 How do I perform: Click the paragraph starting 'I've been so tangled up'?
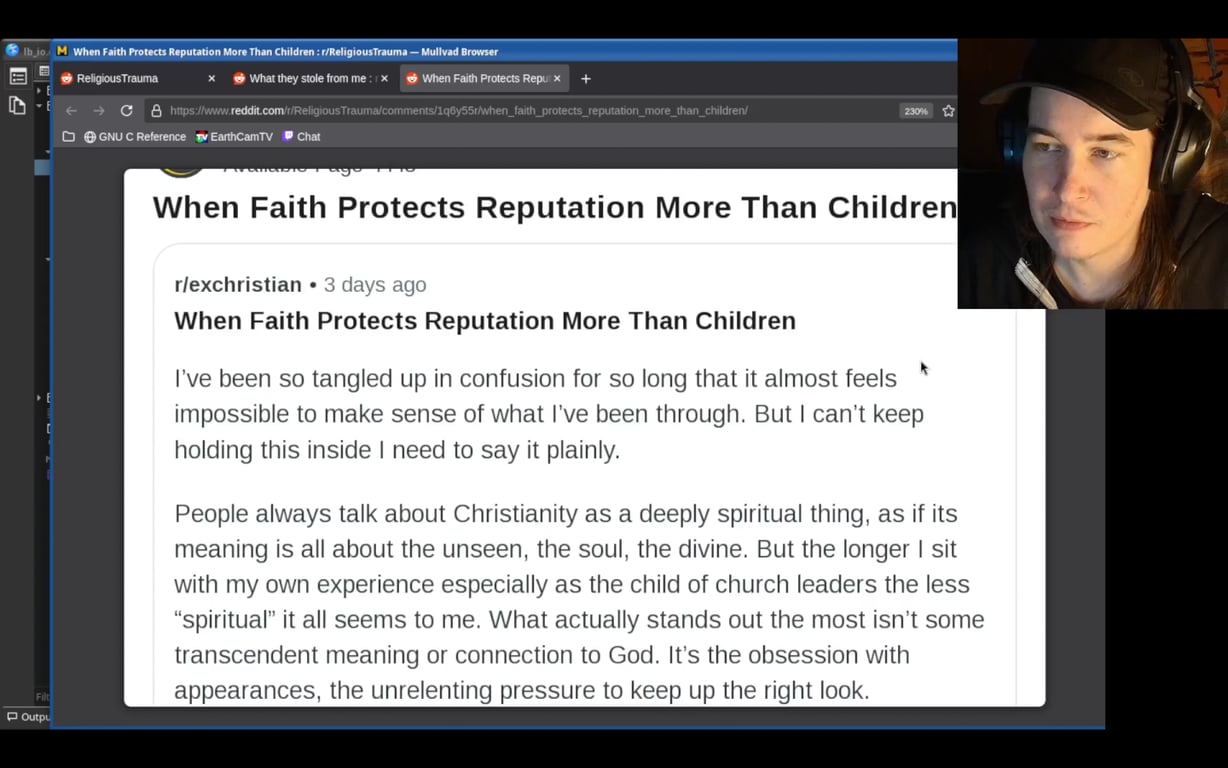click(549, 414)
